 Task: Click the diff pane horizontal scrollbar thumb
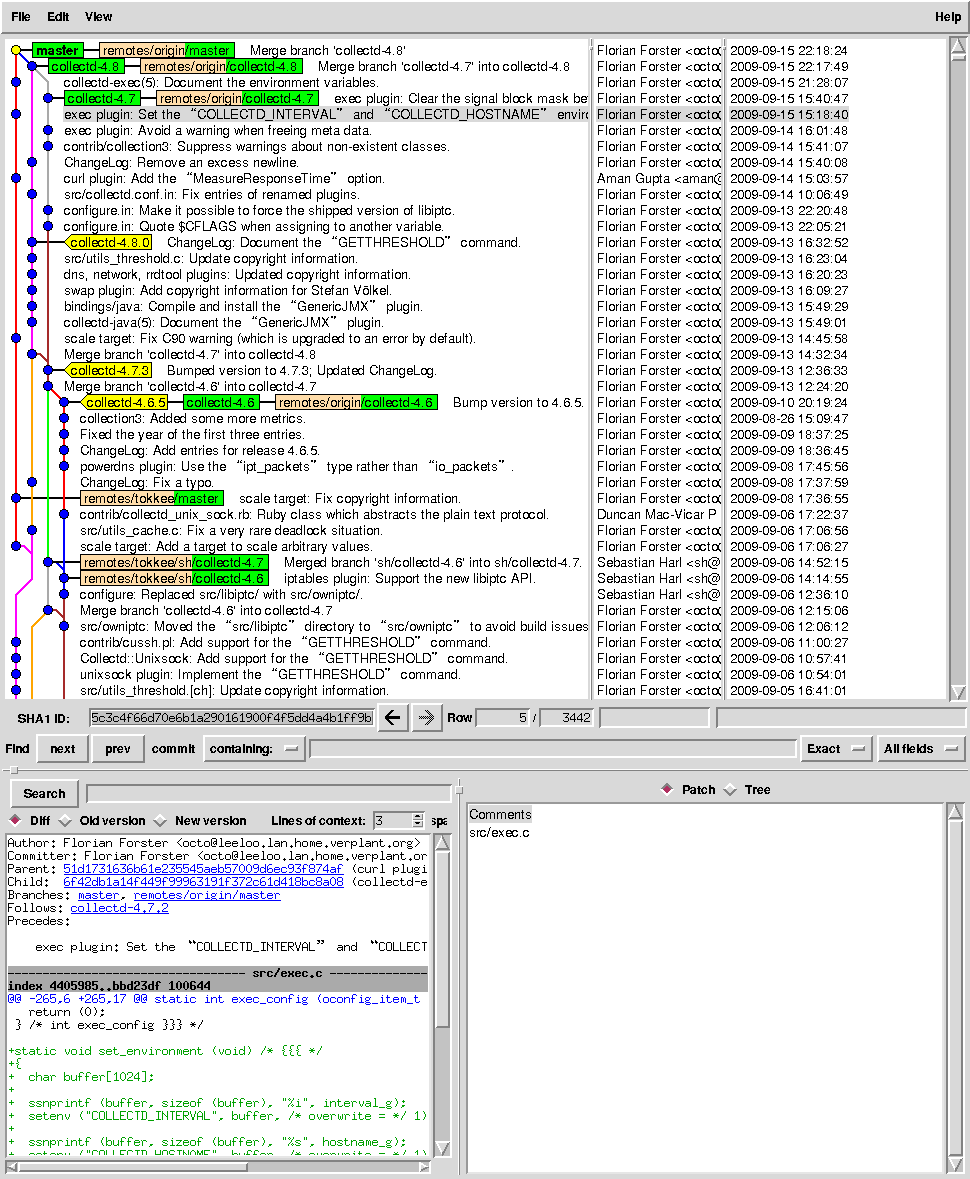pos(132,1167)
